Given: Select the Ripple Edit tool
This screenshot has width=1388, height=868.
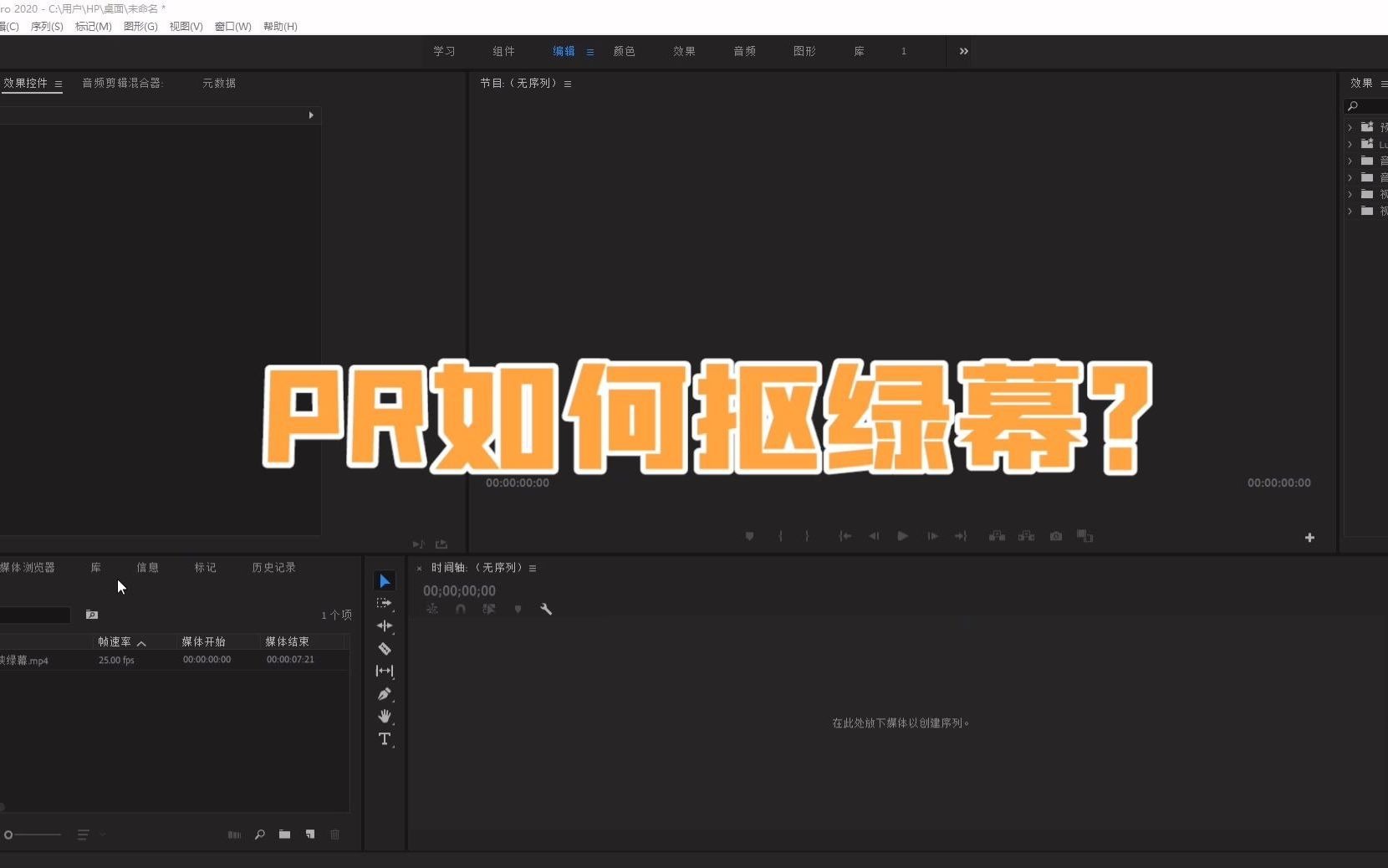Looking at the screenshot, I should 385,625.
